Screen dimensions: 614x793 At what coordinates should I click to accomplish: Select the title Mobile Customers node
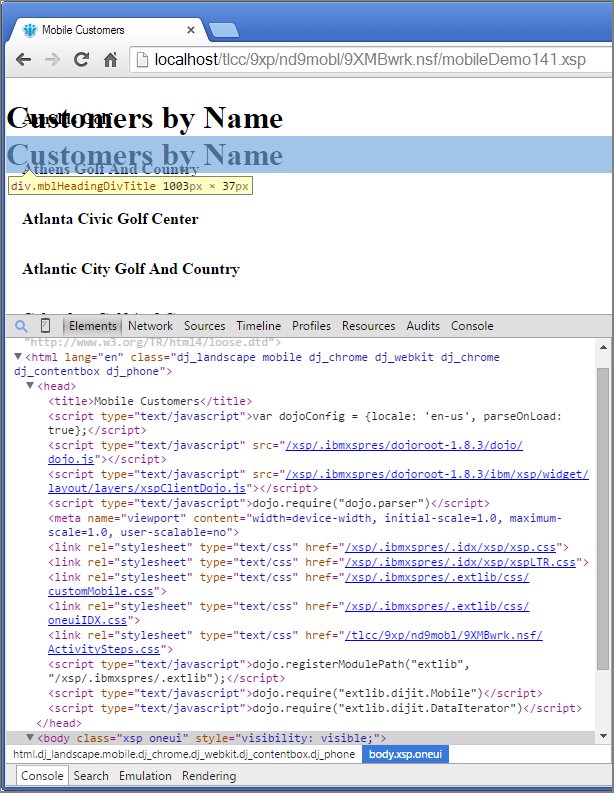click(x=150, y=401)
